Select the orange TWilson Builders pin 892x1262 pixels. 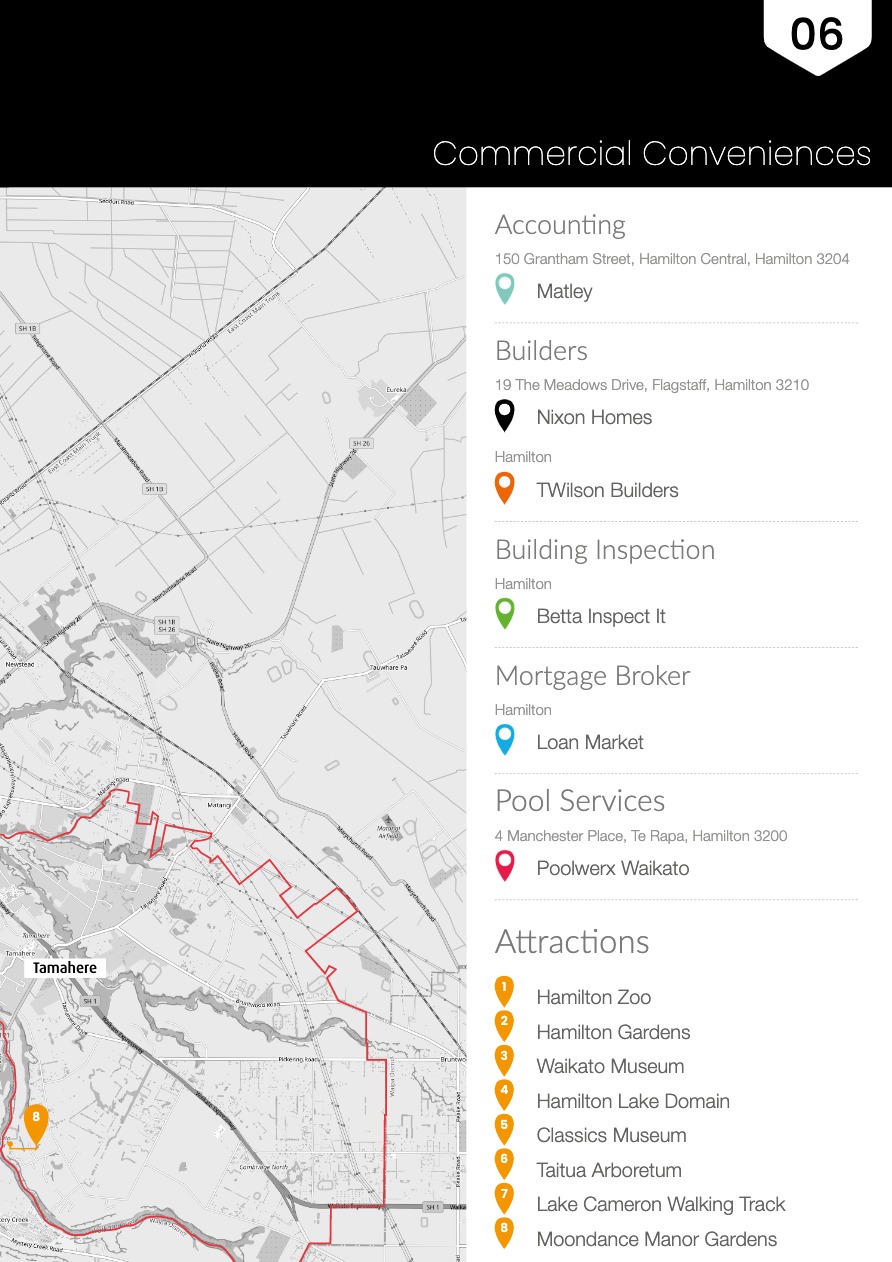(x=505, y=488)
